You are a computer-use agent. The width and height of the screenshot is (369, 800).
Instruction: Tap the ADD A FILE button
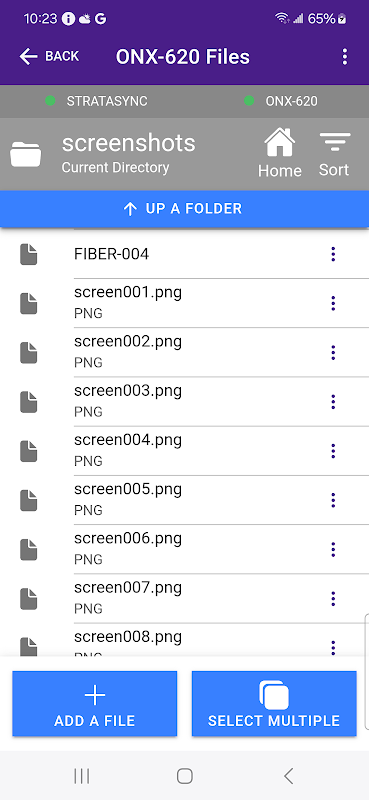(94, 704)
